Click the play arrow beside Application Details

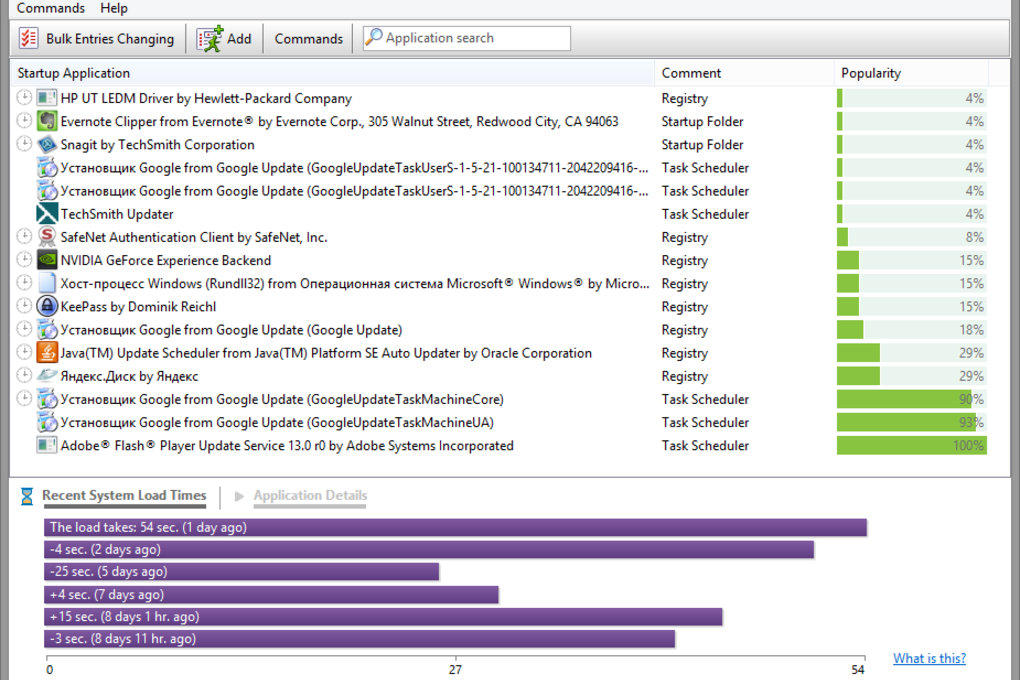pos(239,496)
